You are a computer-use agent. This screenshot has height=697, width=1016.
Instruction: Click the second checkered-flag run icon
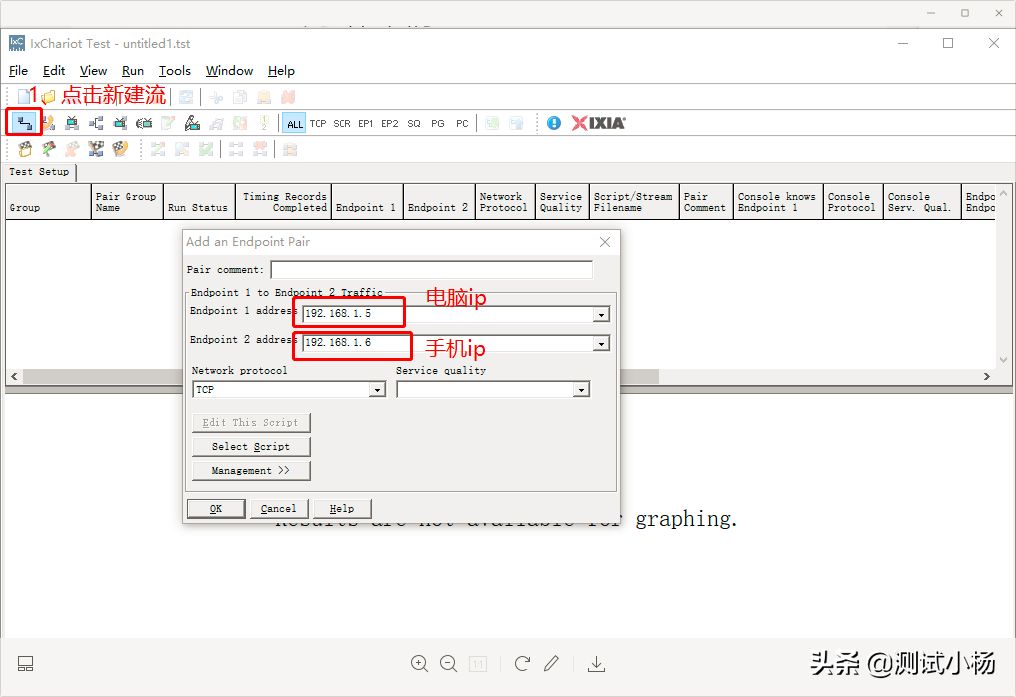pyautogui.click(x=49, y=149)
